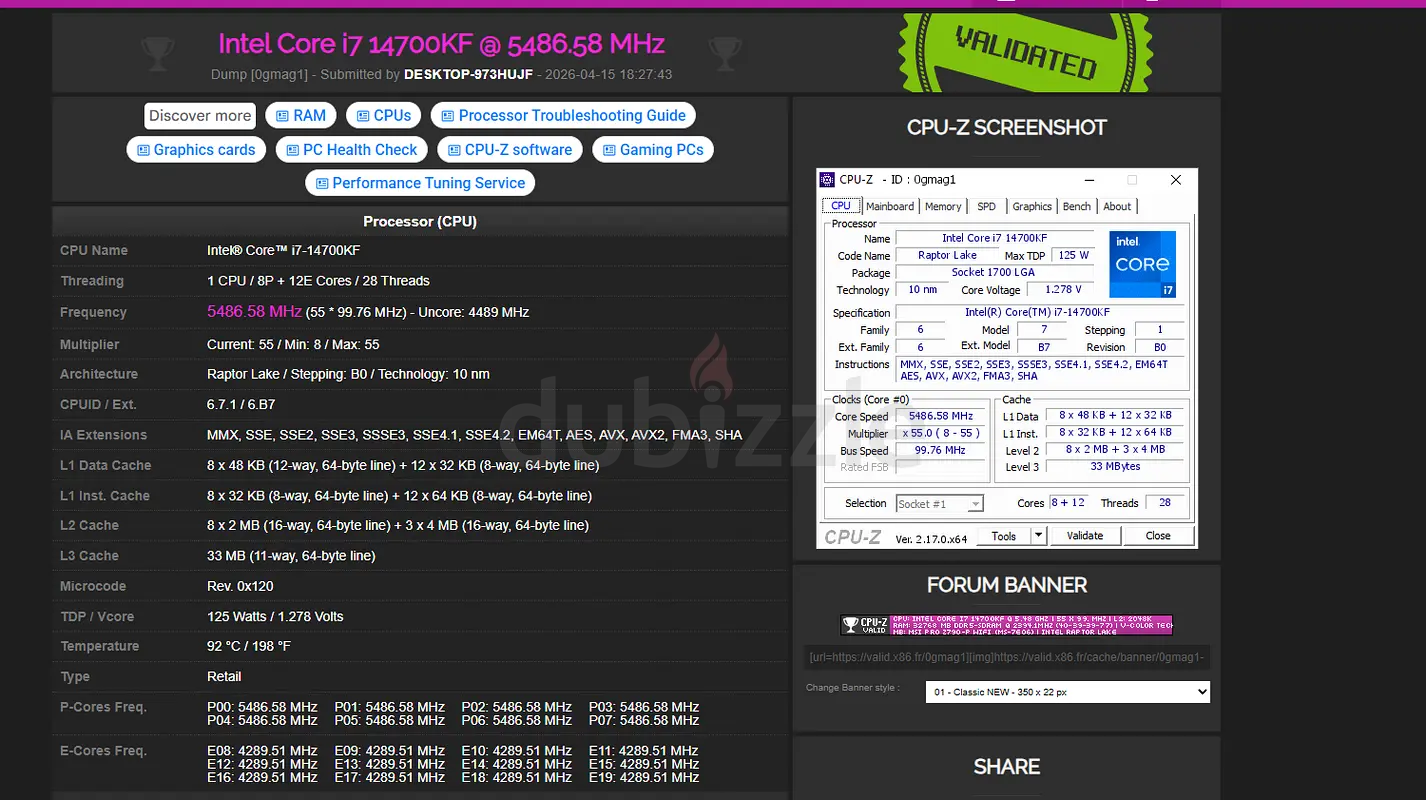Image resolution: width=1426 pixels, height=800 pixels.
Task: Click the trophy icon left of the title
Action: click(x=158, y=53)
